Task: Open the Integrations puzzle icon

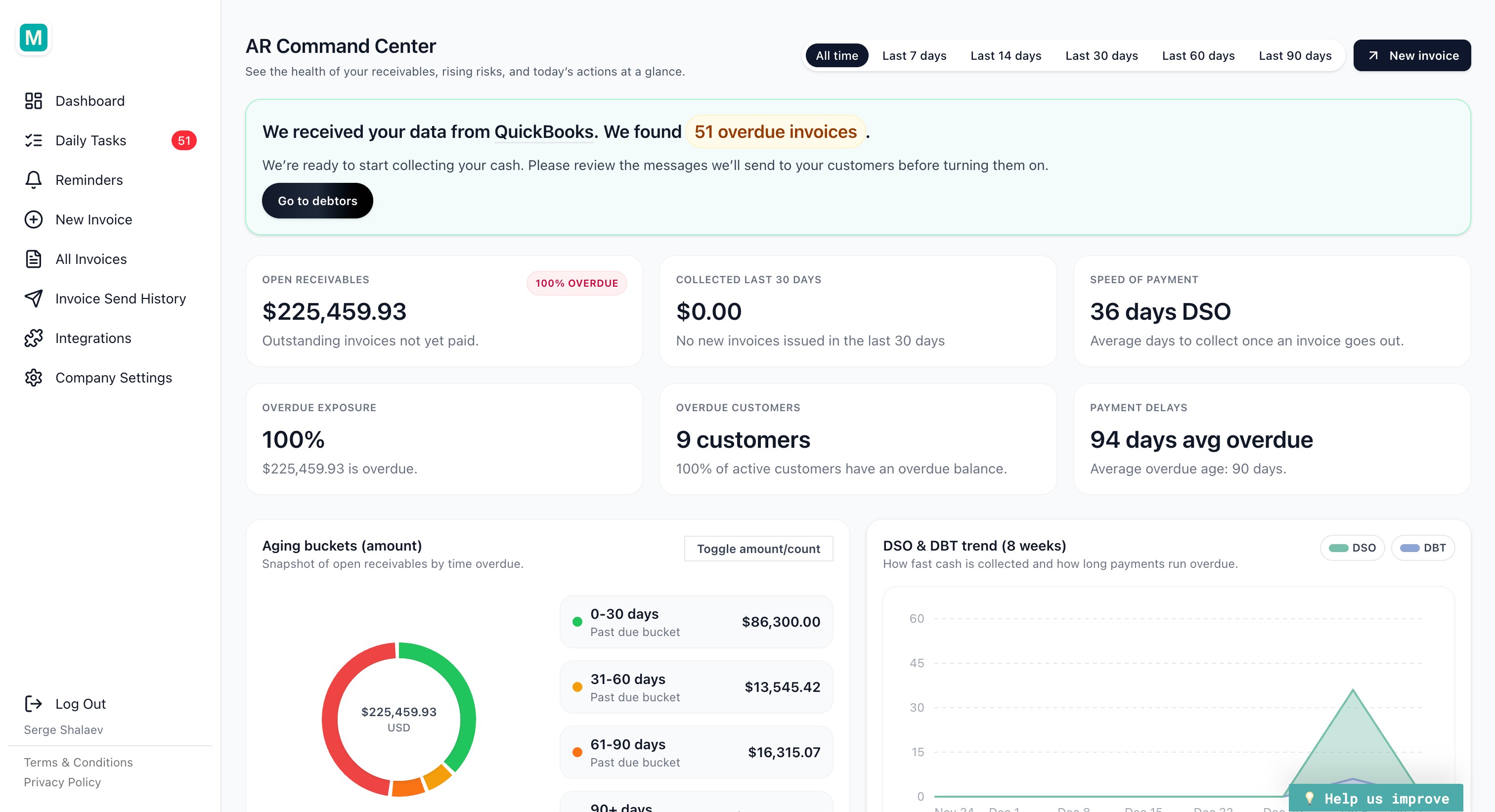Action: pos(34,338)
